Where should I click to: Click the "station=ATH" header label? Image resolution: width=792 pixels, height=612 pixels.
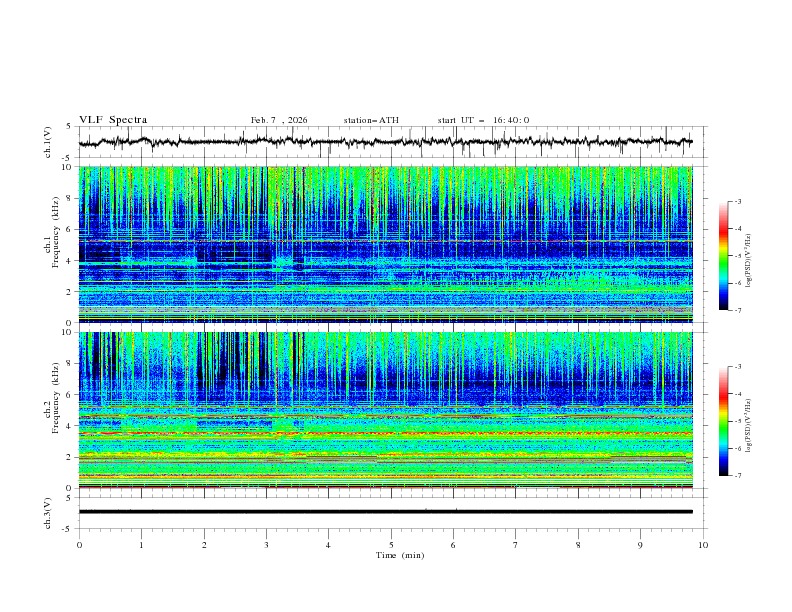[x=371, y=120]
